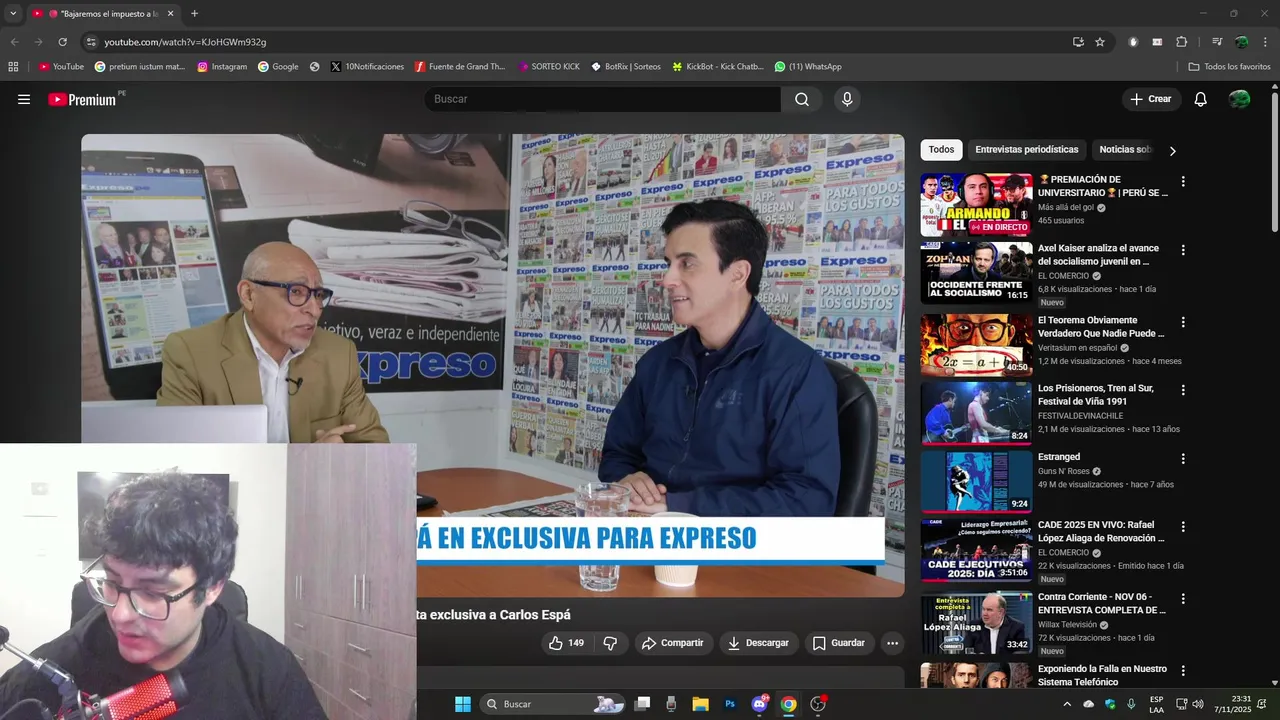Open options for CADE 2025 video
1280x720 pixels.
coord(1183,526)
